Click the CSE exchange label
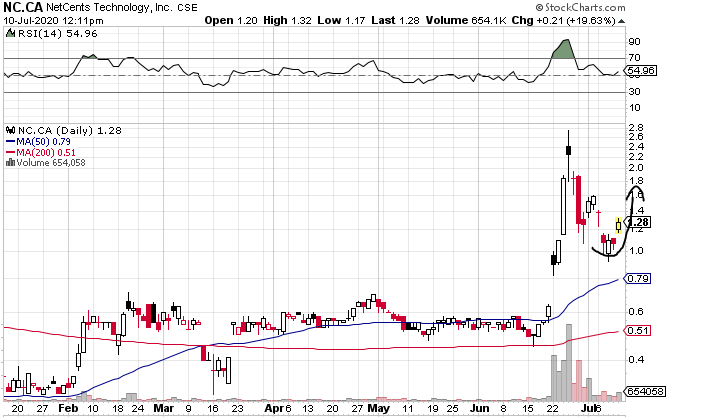 (x=187, y=8)
